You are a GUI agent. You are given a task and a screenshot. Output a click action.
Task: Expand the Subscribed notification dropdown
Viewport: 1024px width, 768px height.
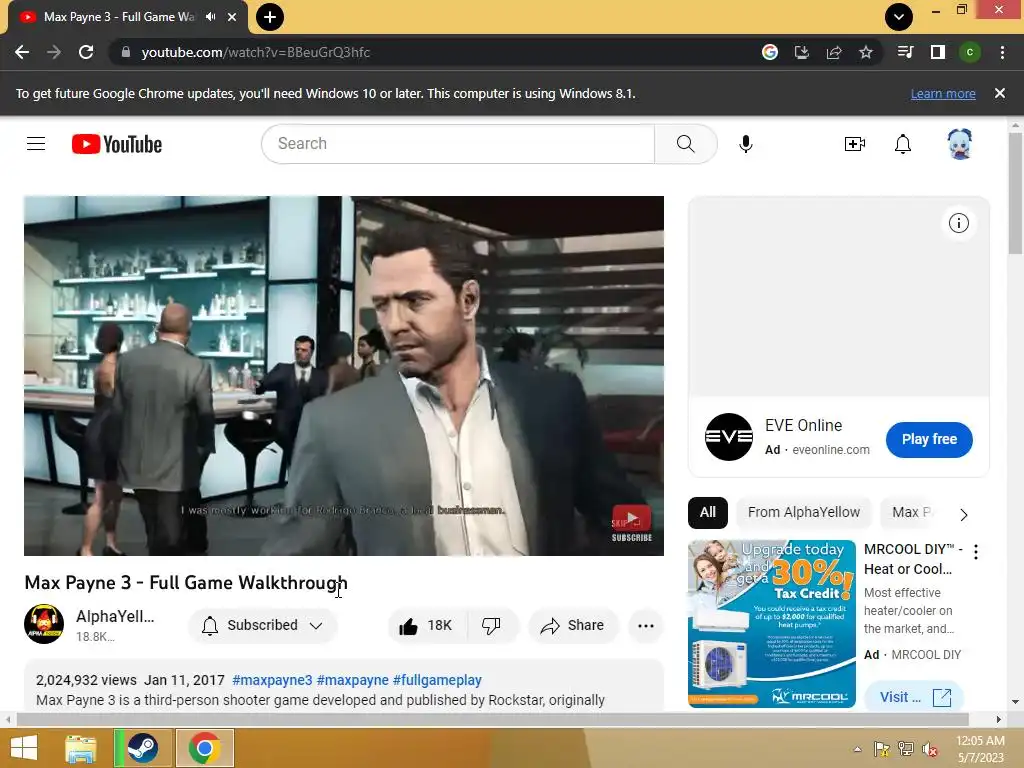pos(263,626)
